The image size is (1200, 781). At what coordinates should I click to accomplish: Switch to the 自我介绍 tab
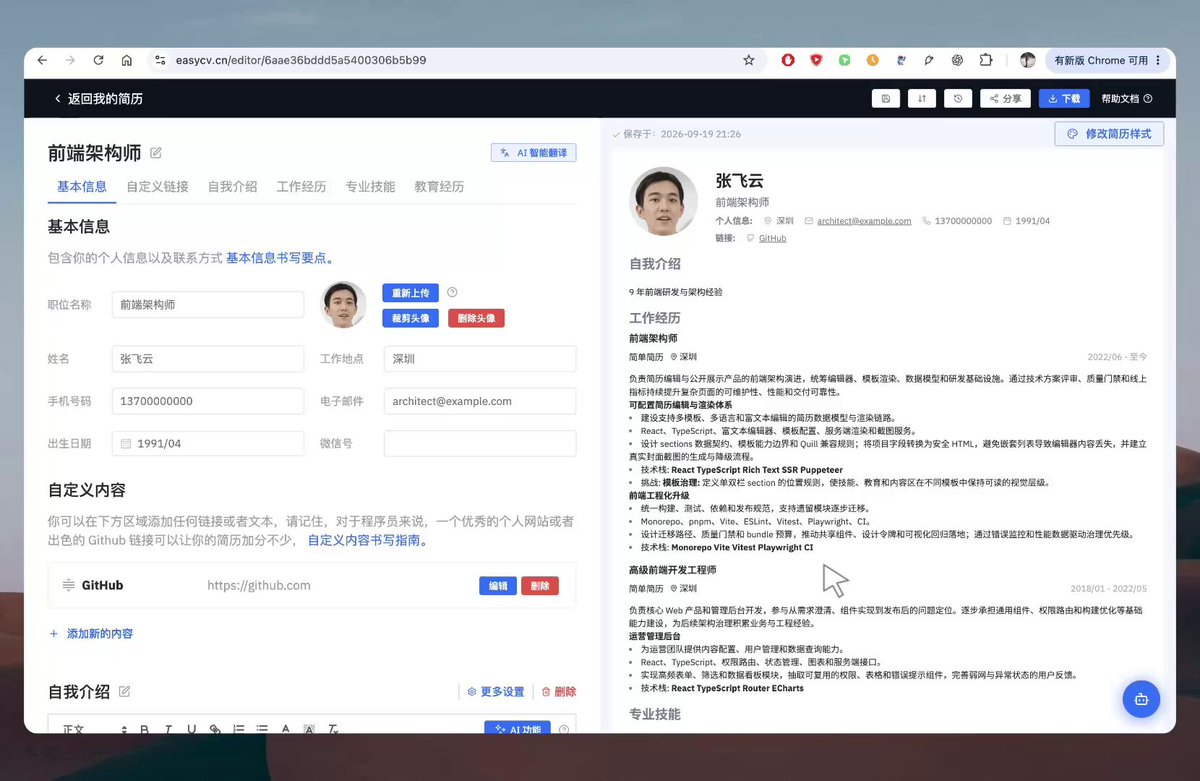[232, 187]
